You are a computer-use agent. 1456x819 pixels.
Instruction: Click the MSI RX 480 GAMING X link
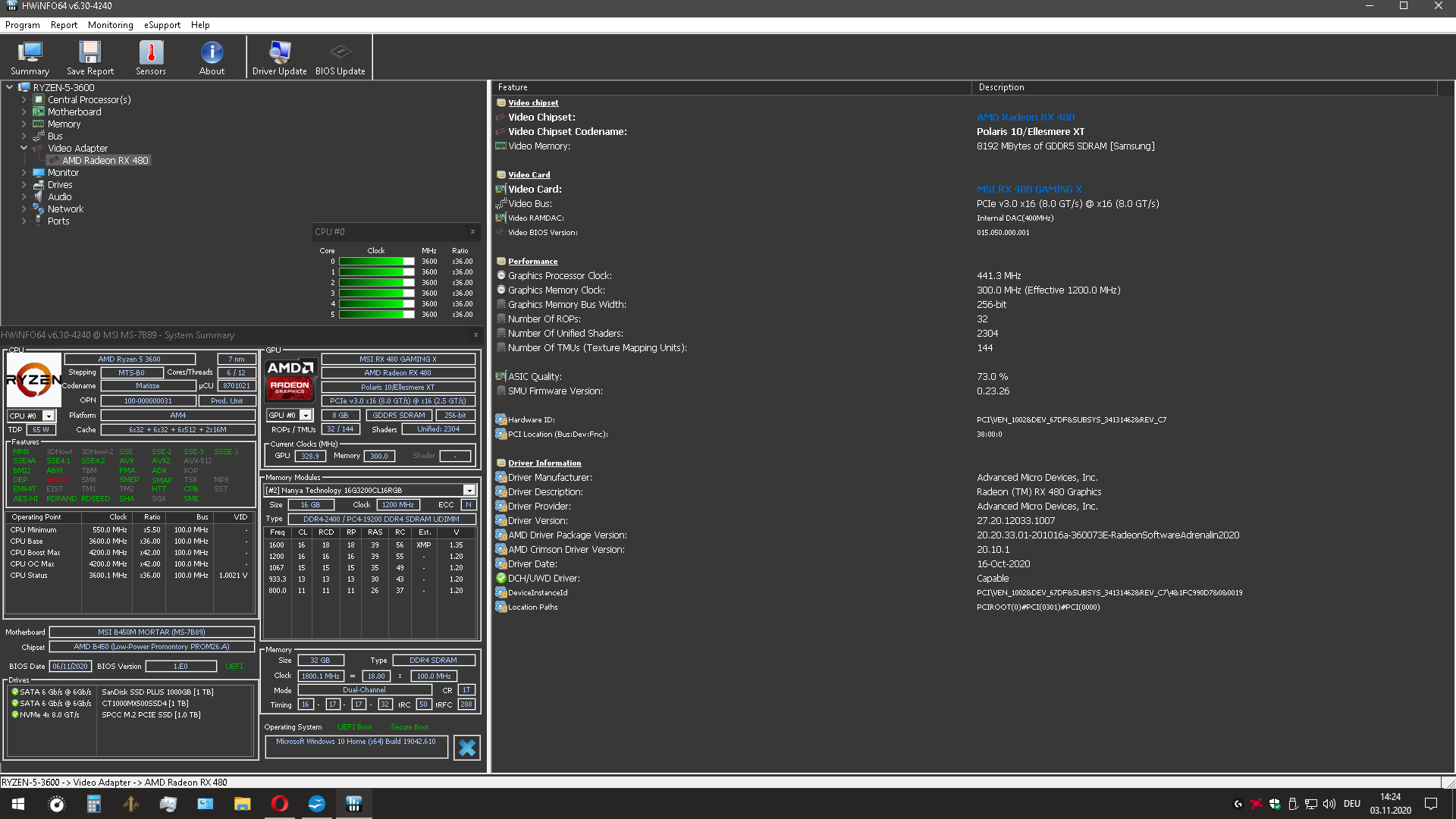[1028, 189]
